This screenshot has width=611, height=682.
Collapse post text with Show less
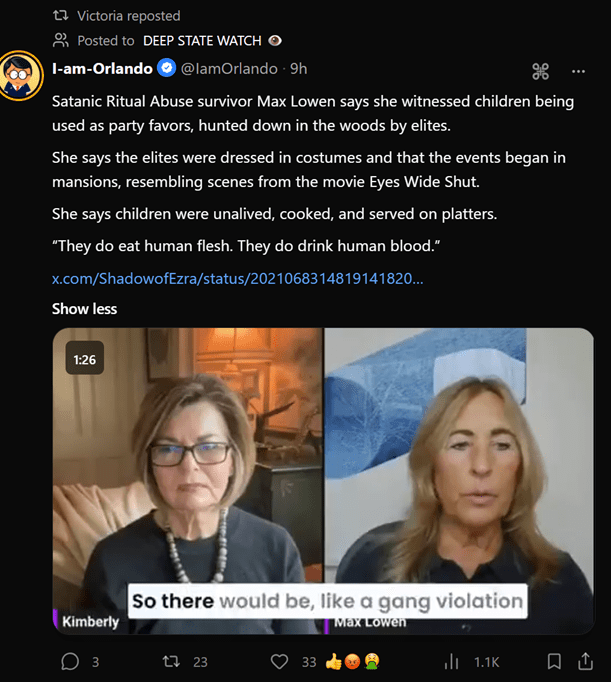click(84, 309)
